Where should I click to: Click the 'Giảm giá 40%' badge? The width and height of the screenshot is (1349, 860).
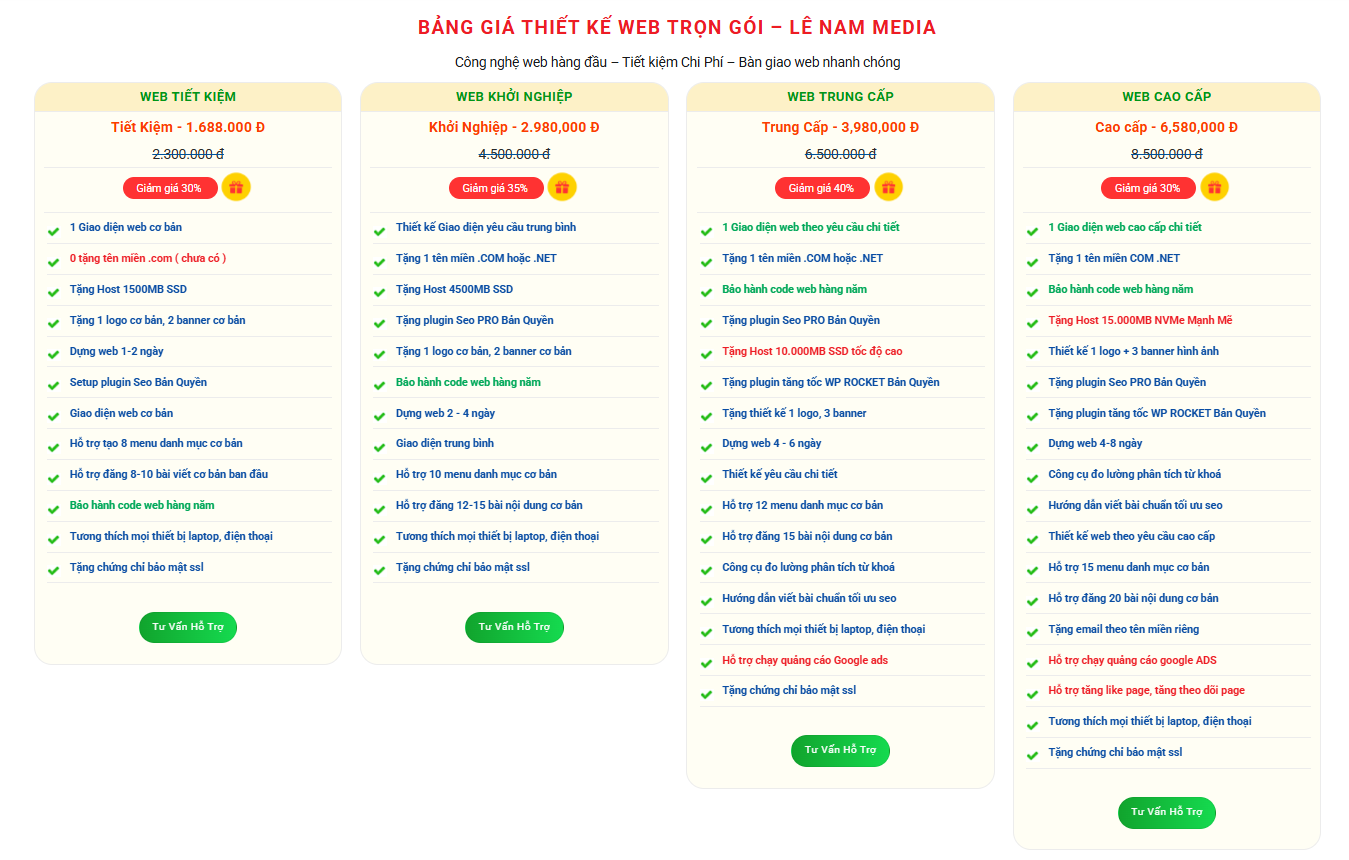(x=821, y=188)
